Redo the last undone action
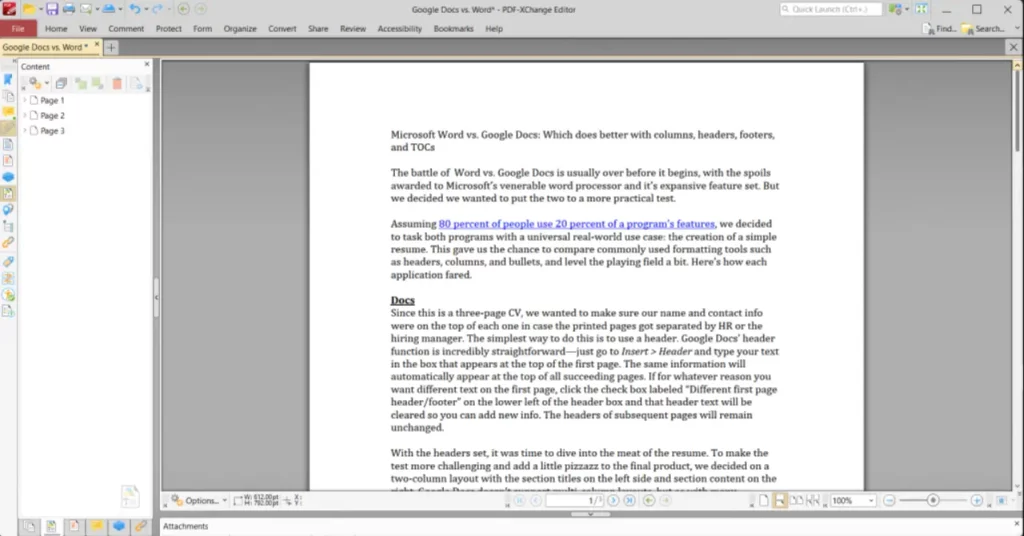1024x536 pixels. coord(157,9)
